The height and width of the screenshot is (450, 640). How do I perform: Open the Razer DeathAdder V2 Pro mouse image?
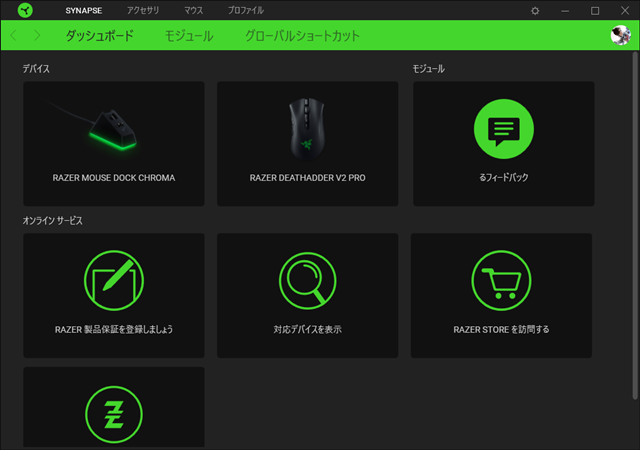(307, 129)
